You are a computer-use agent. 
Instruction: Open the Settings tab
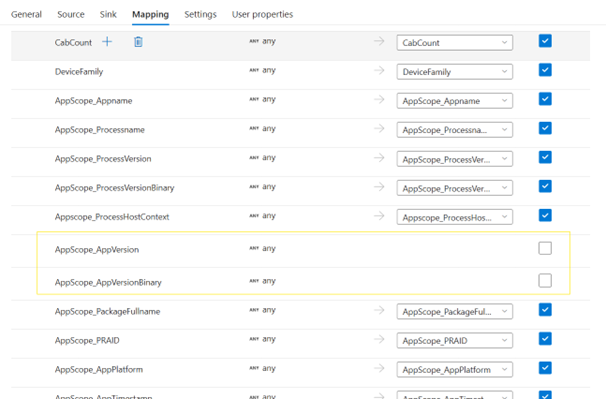200,14
